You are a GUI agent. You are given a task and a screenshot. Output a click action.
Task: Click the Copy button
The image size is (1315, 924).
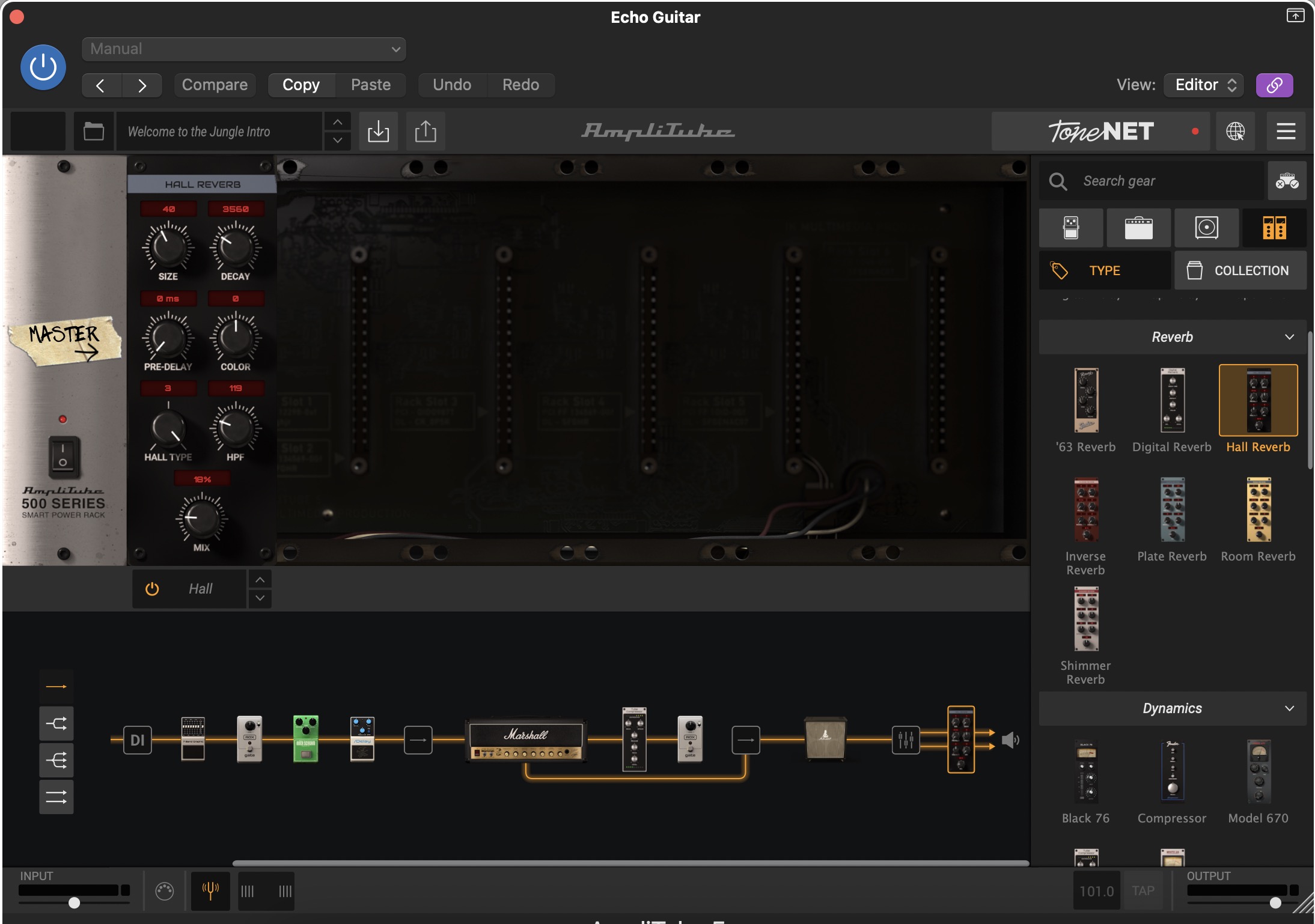coord(301,85)
